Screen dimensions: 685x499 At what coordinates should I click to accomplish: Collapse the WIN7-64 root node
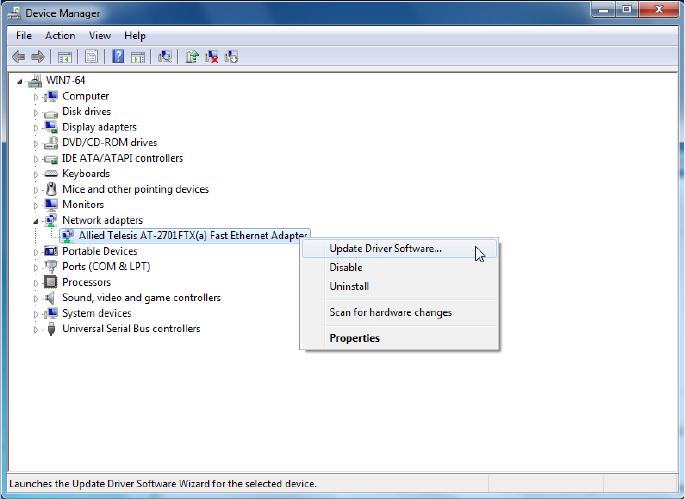pos(20,81)
